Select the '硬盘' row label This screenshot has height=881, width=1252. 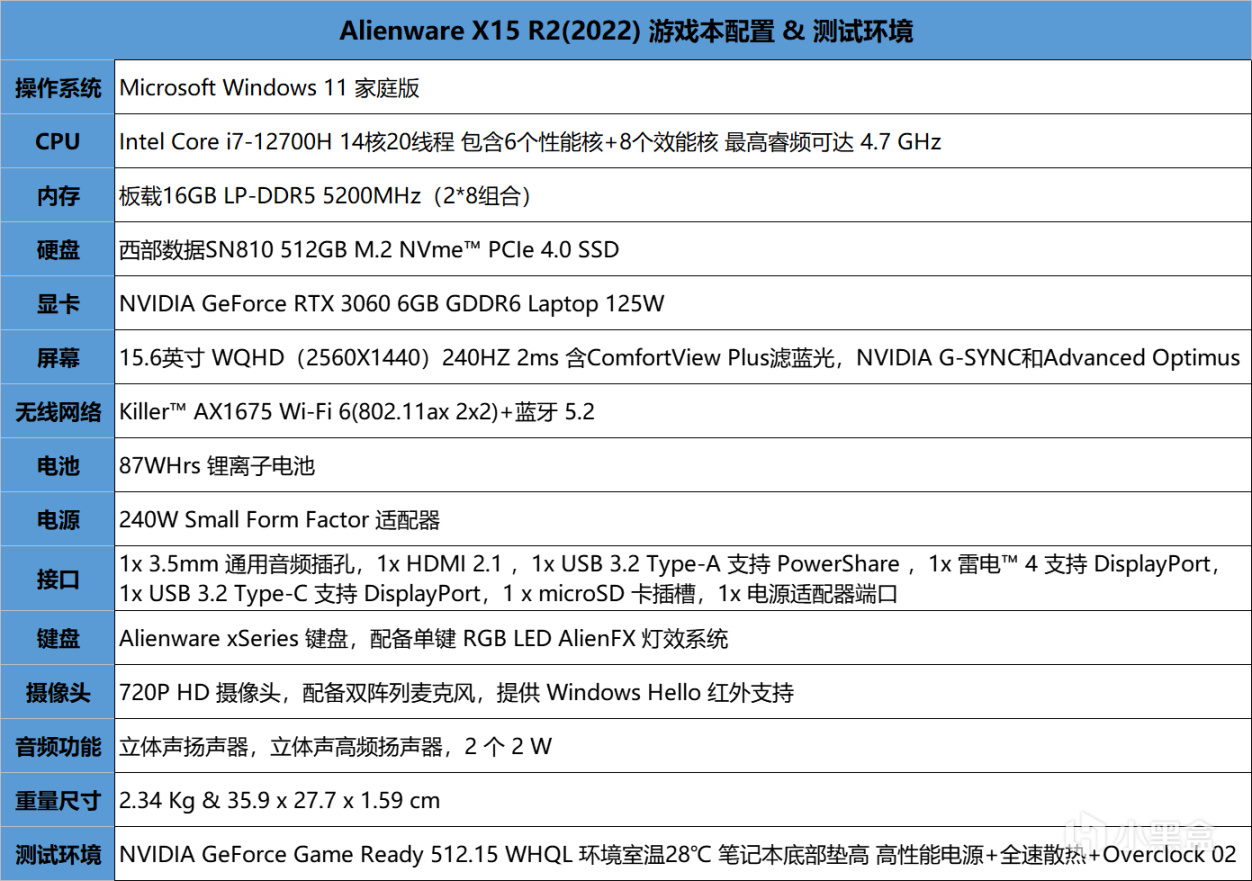pyautogui.click(x=57, y=250)
